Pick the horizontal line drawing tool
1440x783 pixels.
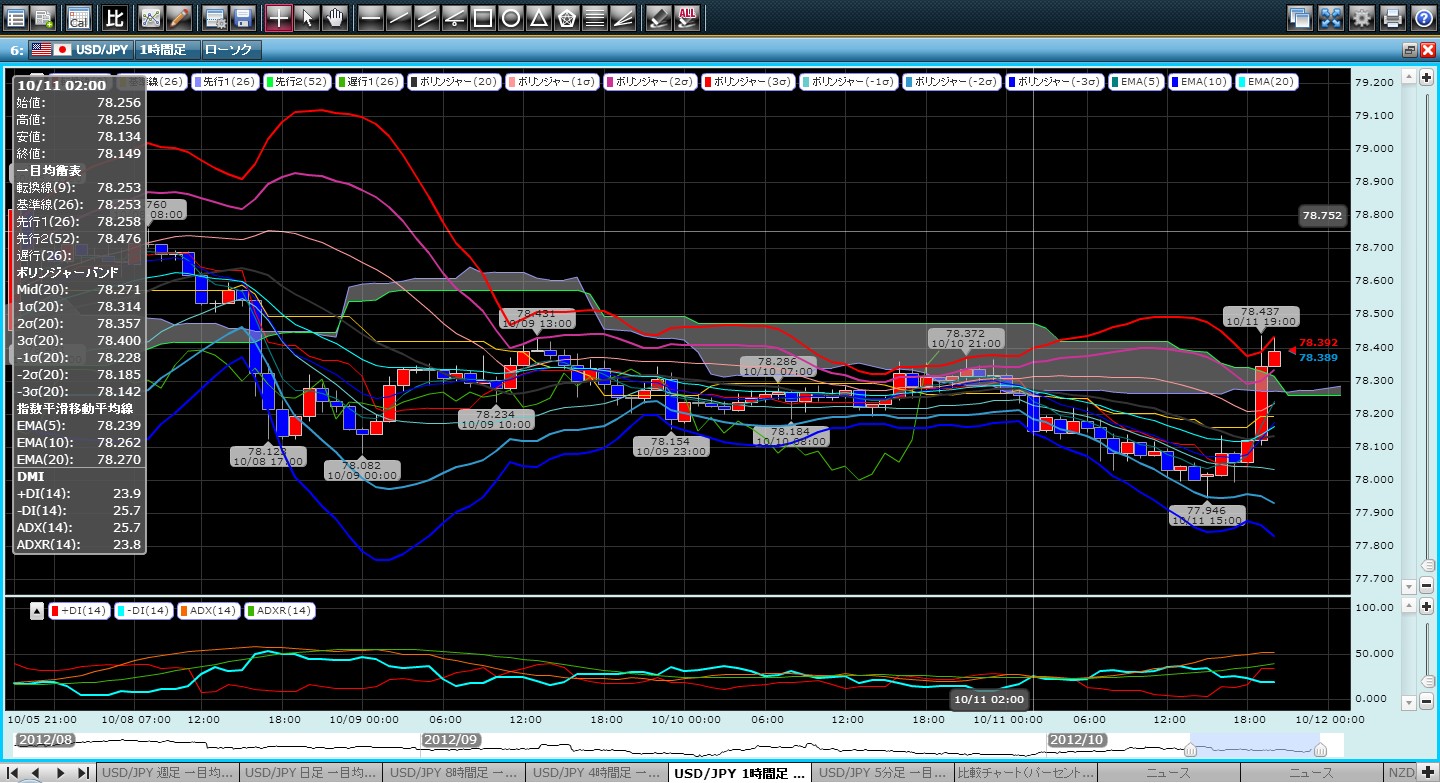(x=370, y=17)
